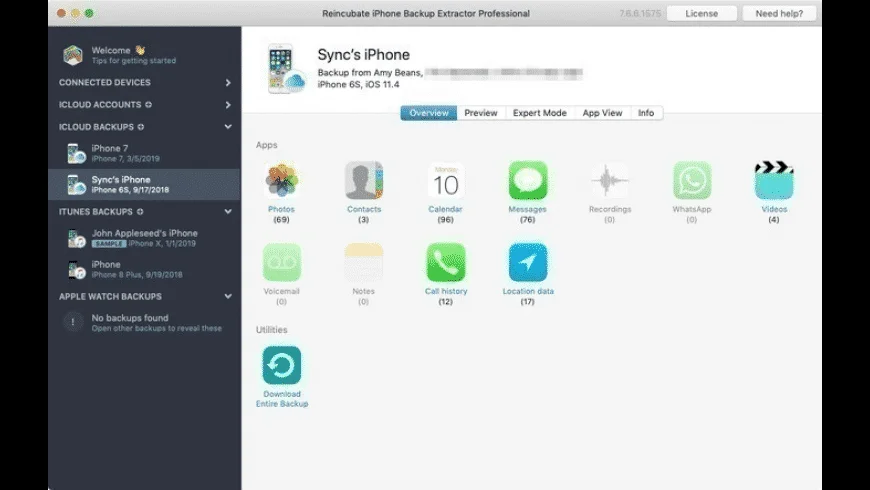The width and height of the screenshot is (870, 490).
Task: Switch to the Expert Mode tab
Action: (x=540, y=113)
